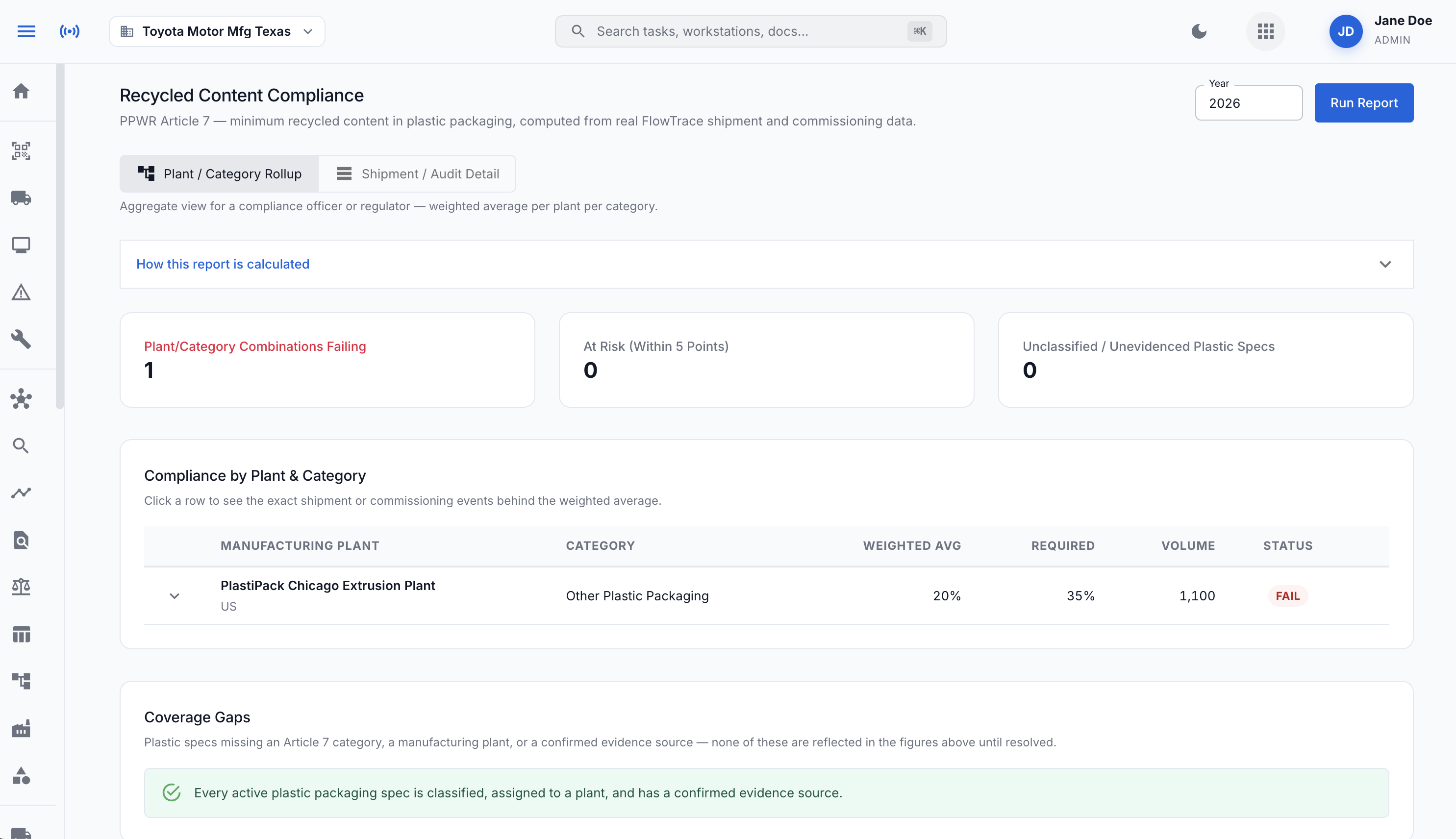The image size is (1456, 839).
Task: Open the alerts warning triangle icon
Action: [22, 292]
